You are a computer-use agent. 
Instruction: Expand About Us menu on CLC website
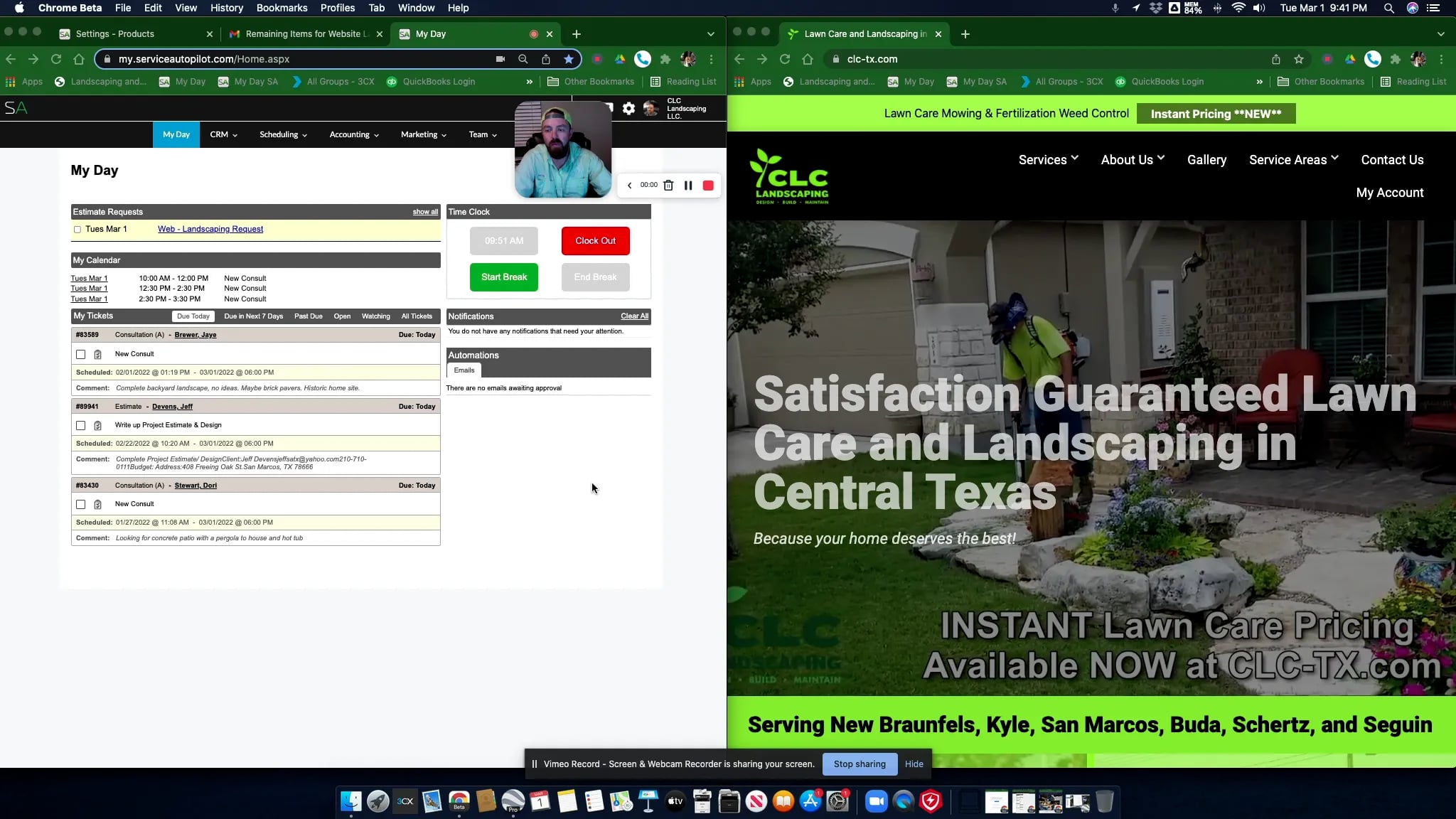click(x=1133, y=160)
